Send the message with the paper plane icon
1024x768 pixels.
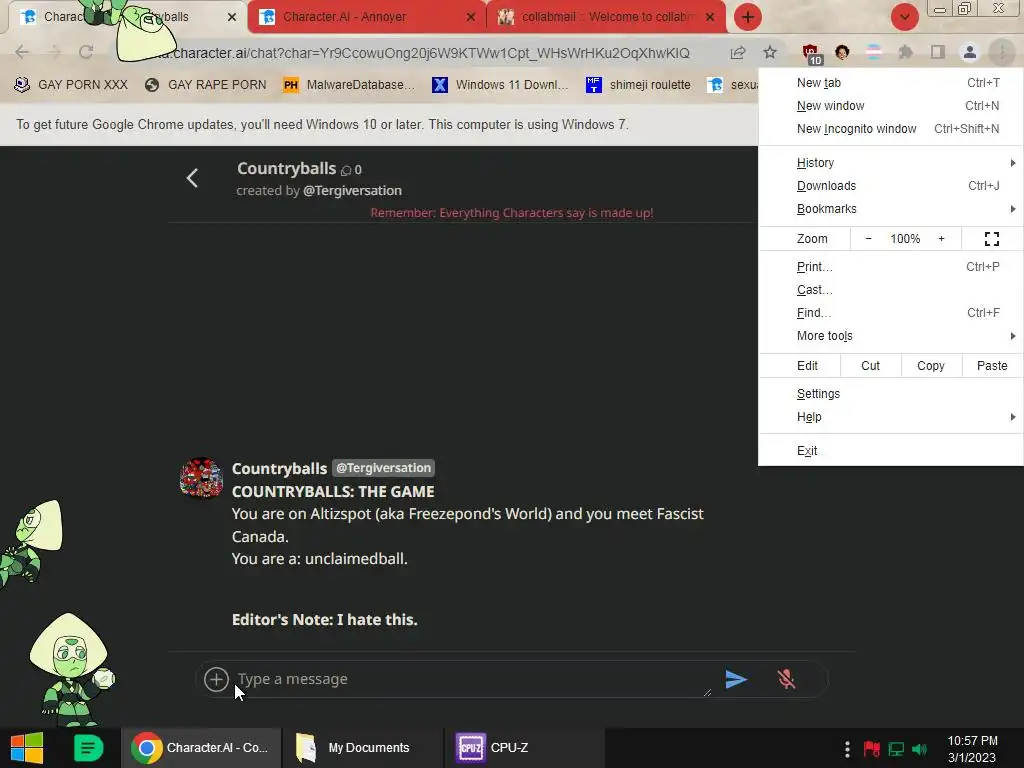(x=736, y=679)
